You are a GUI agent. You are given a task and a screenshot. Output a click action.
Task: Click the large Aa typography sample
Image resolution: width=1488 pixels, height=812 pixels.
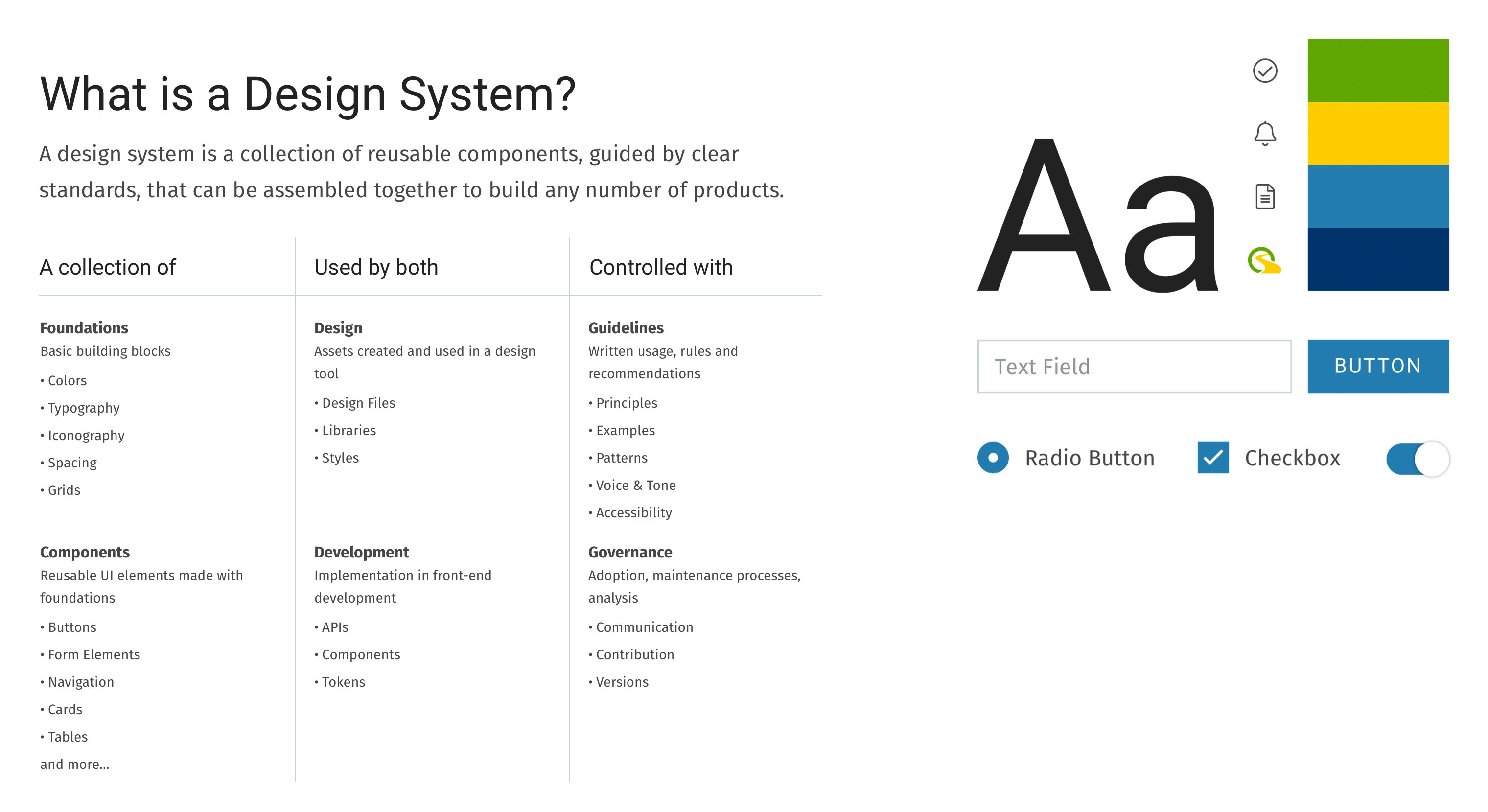click(x=1097, y=215)
